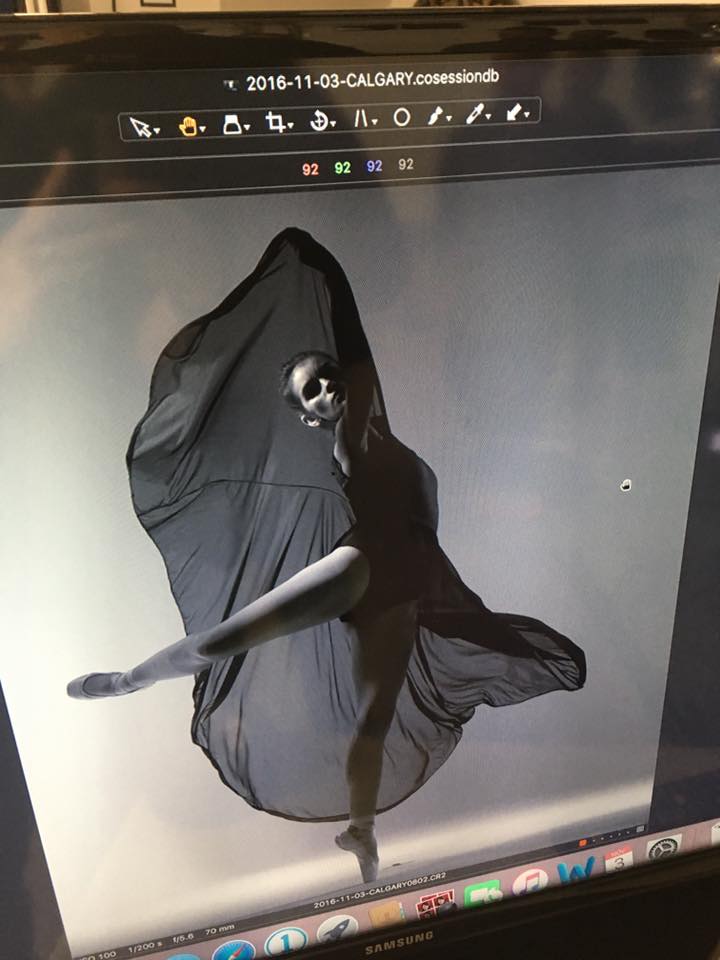Viewport: 720px width, 960px height.
Task: Choose the Crop tool
Action: [x=276, y=122]
